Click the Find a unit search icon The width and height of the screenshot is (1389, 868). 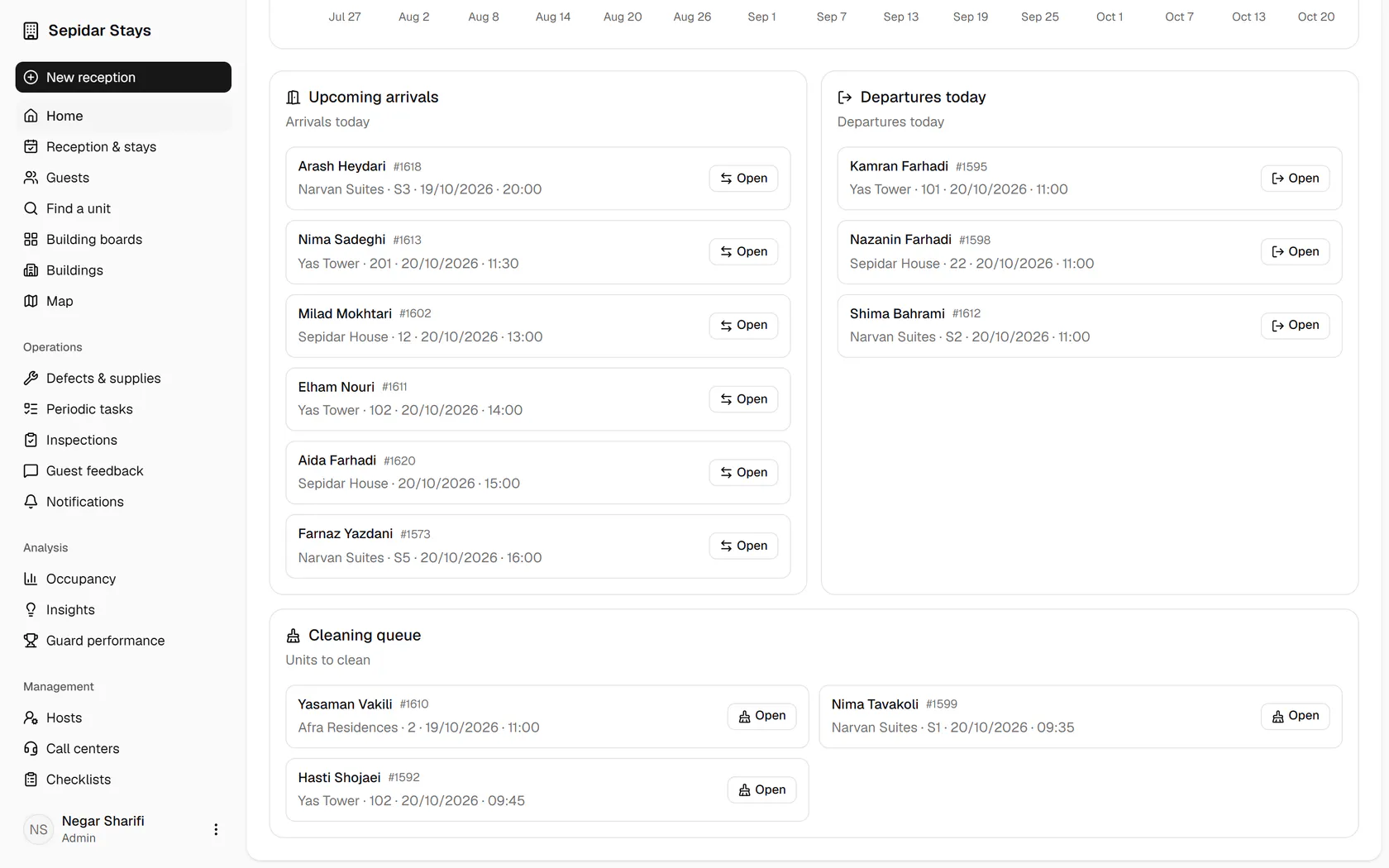pyautogui.click(x=31, y=208)
